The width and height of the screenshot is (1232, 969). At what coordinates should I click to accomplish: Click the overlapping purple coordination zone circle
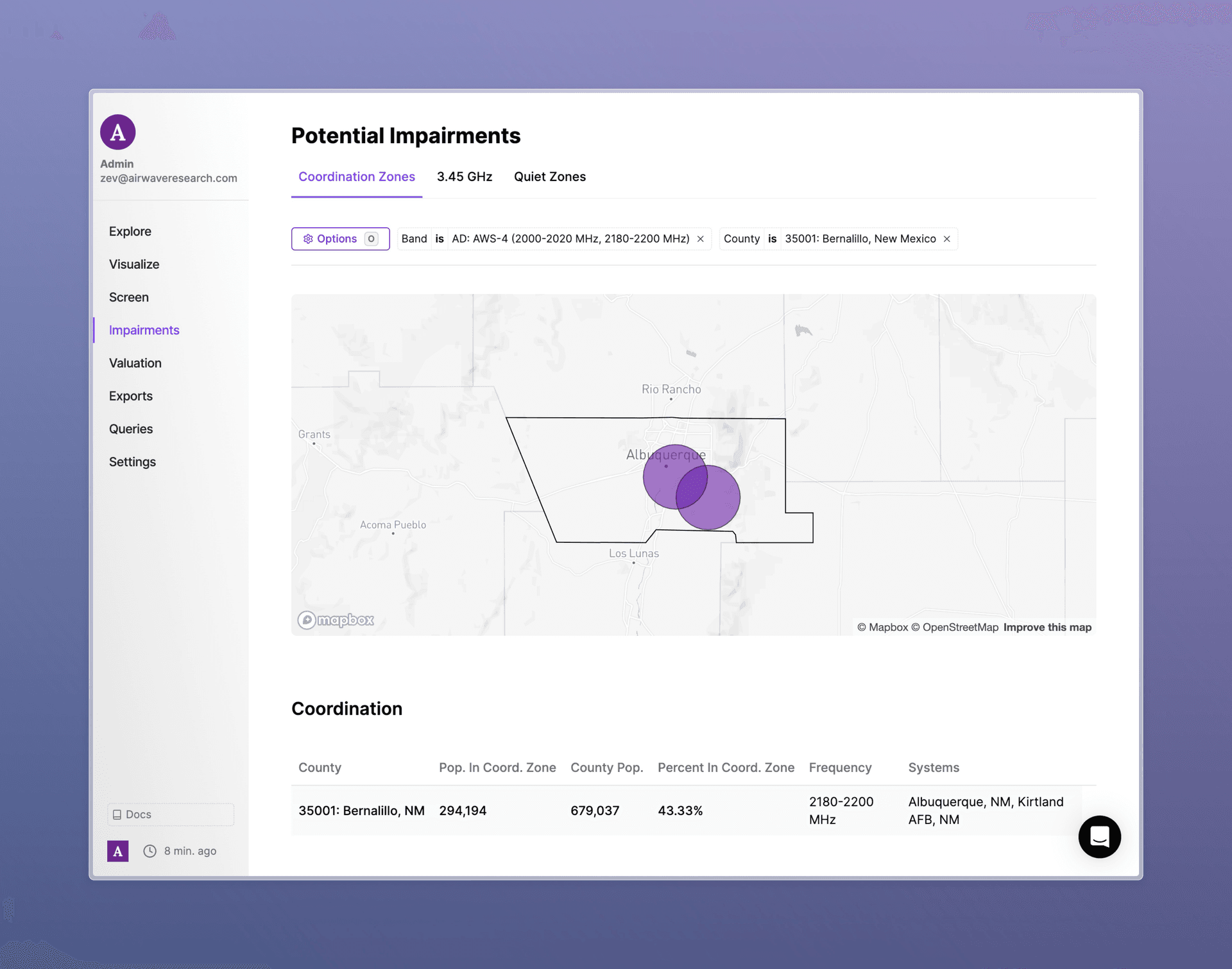pos(691,488)
